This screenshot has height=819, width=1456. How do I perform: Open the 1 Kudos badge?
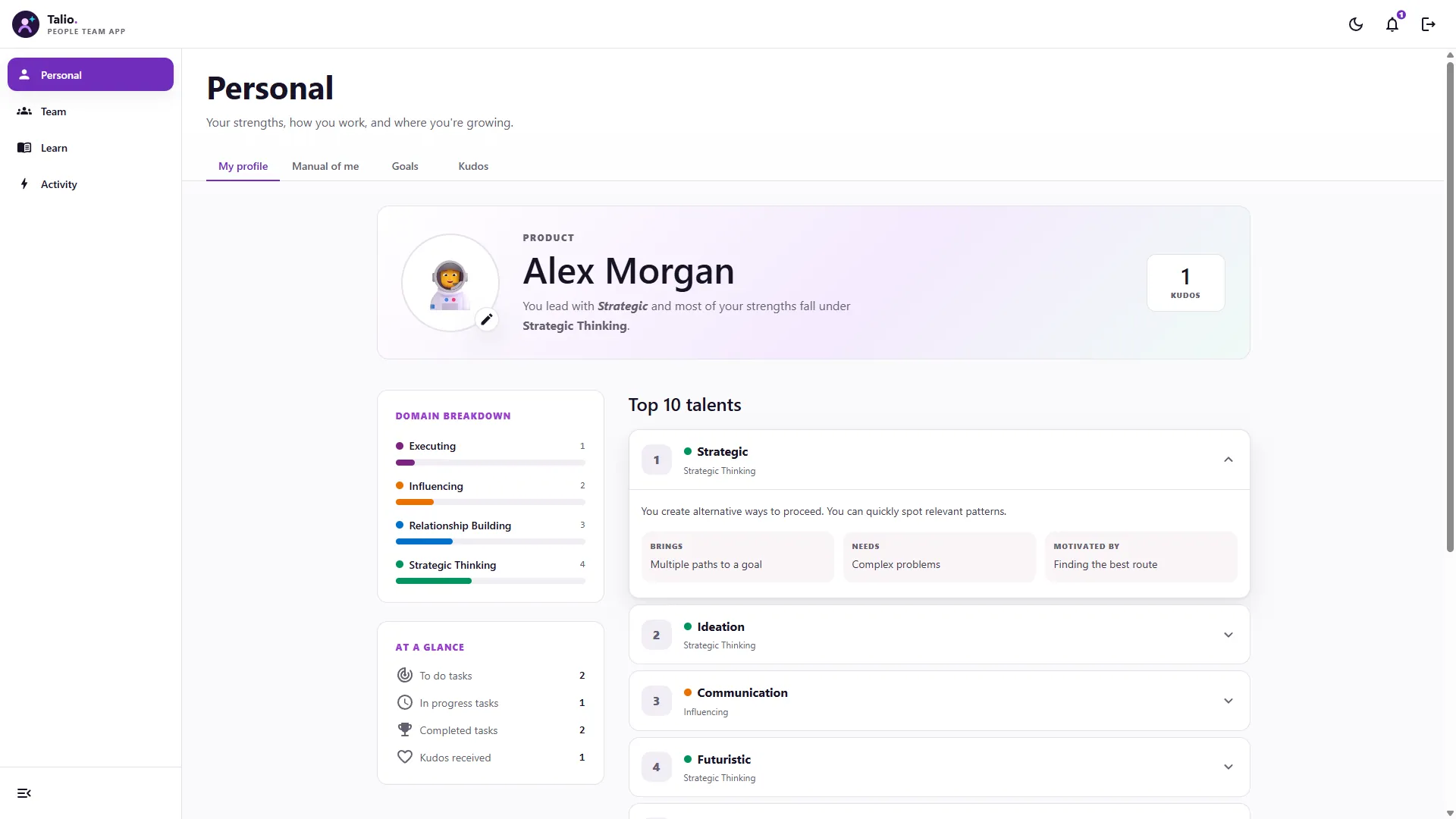tap(1185, 282)
